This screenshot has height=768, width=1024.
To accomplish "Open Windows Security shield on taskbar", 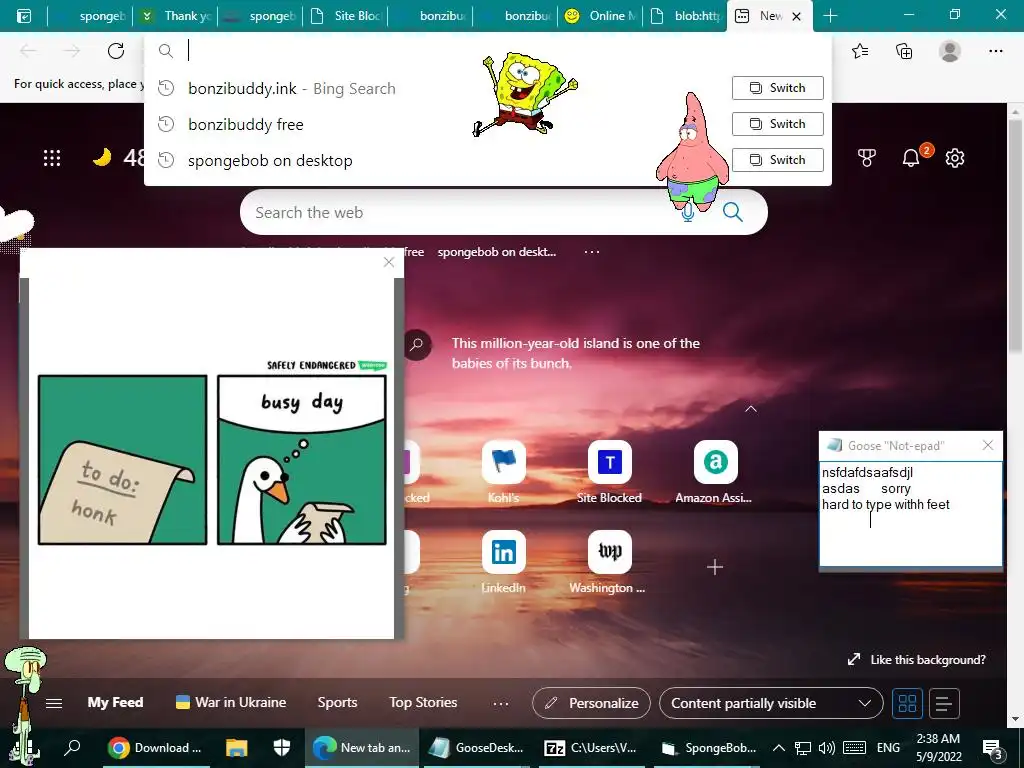I will (281, 748).
